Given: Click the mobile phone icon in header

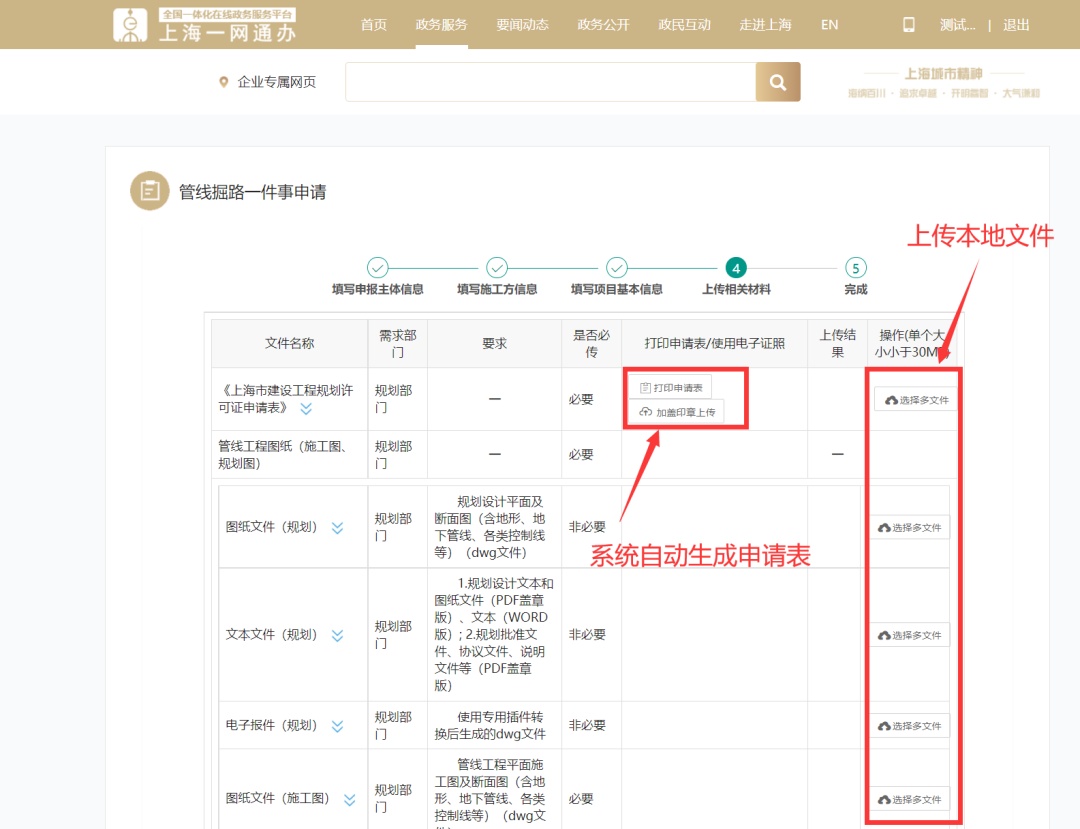Looking at the screenshot, I should [x=909, y=25].
